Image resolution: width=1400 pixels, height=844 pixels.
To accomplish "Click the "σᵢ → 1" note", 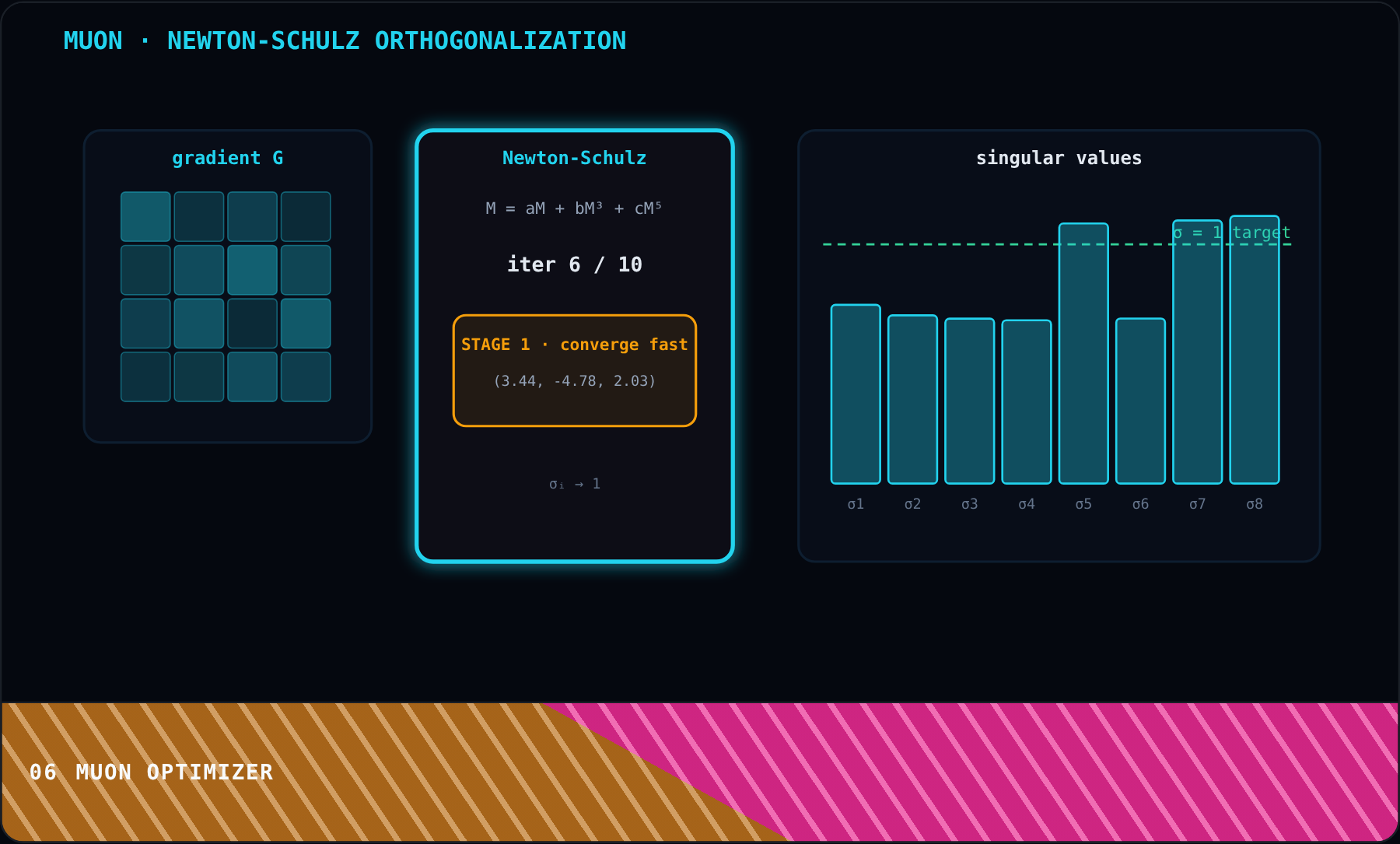I will pyautogui.click(x=575, y=484).
